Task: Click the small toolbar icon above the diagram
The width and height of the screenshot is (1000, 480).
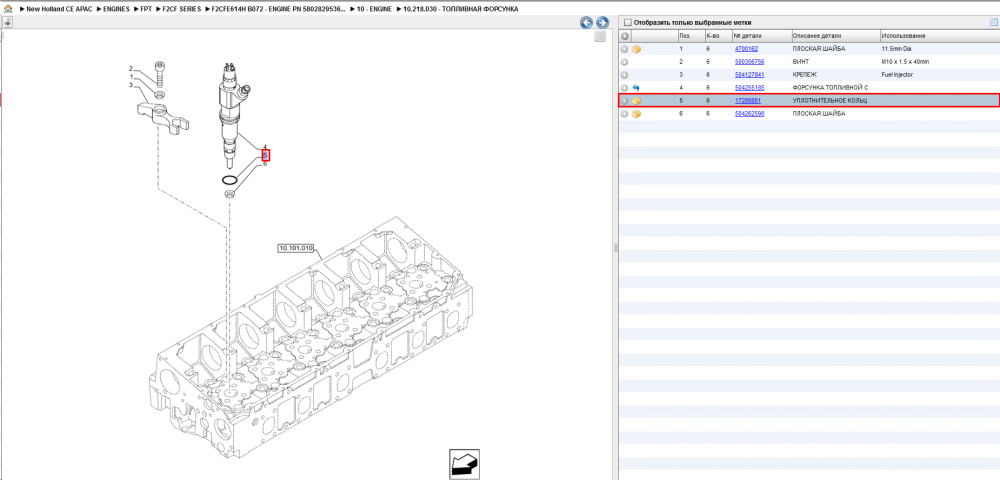Action: coord(7,23)
